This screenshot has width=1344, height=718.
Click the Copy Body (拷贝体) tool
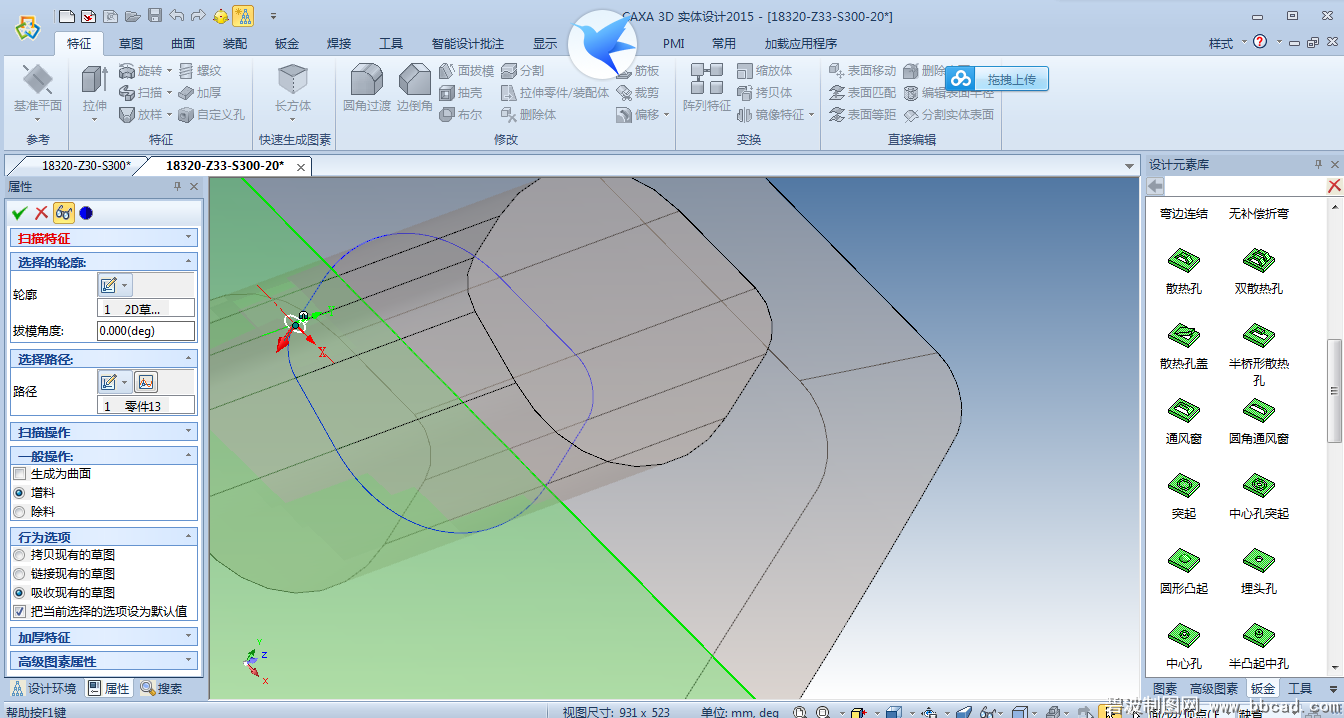coord(765,93)
